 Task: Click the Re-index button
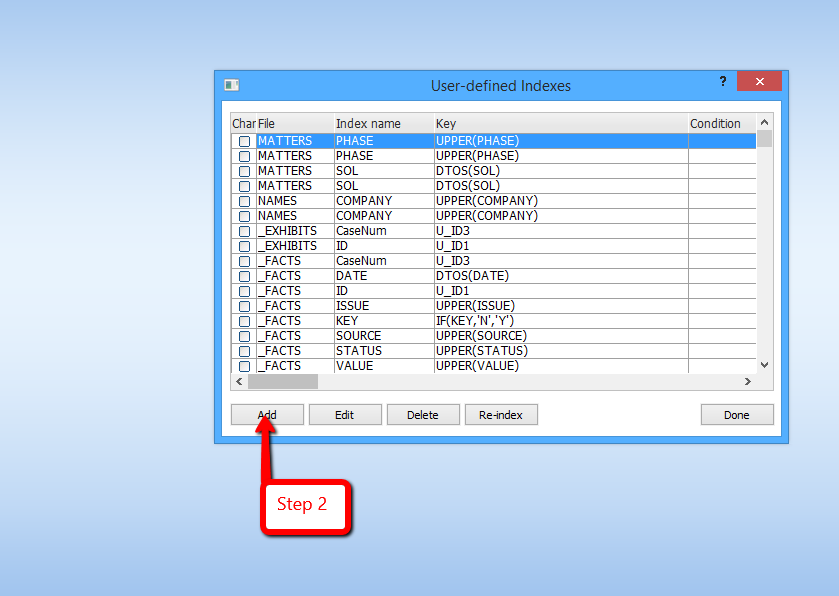(501, 414)
